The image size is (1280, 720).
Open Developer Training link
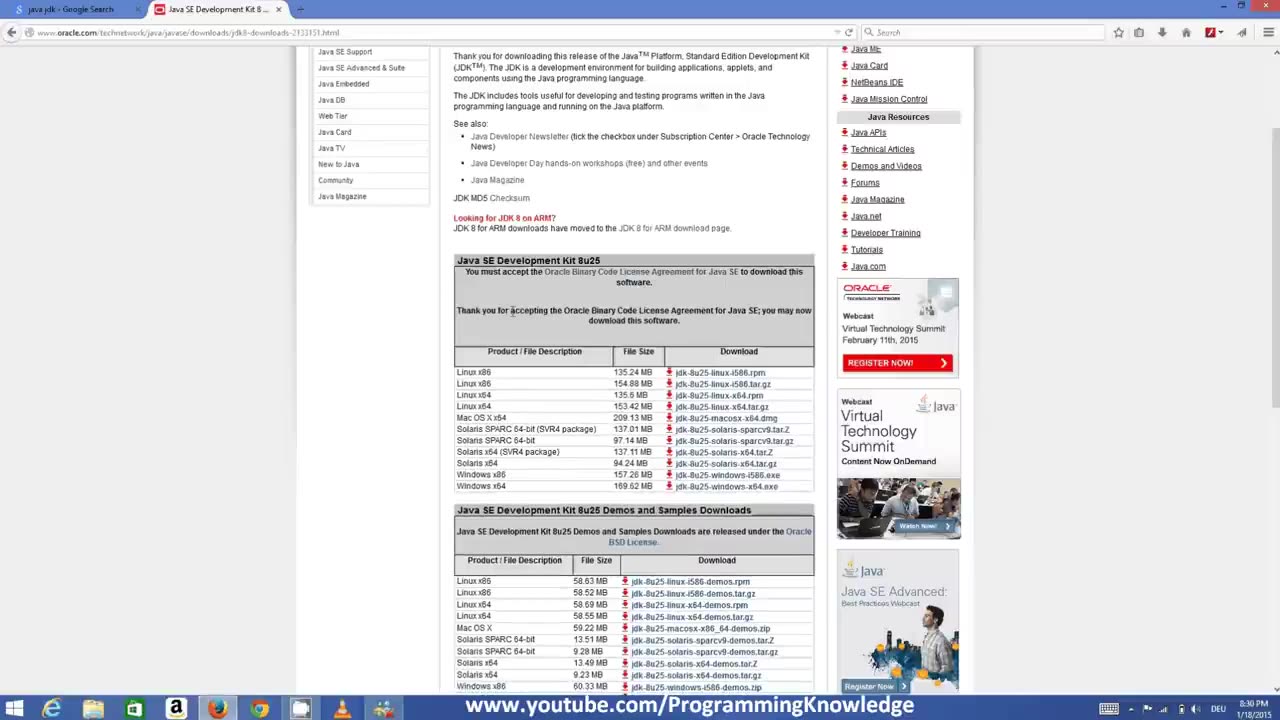point(885,233)
